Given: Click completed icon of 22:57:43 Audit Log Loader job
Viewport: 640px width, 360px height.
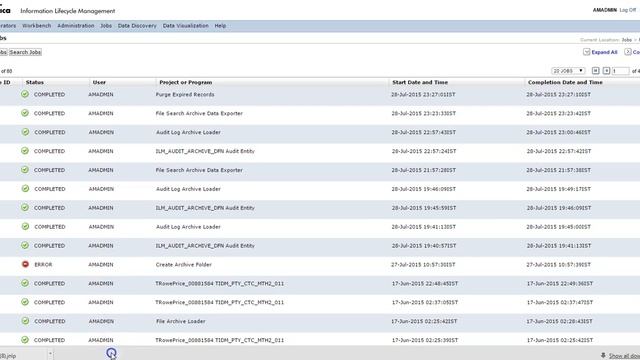Looking at the screenshot, I should [25, 132].
